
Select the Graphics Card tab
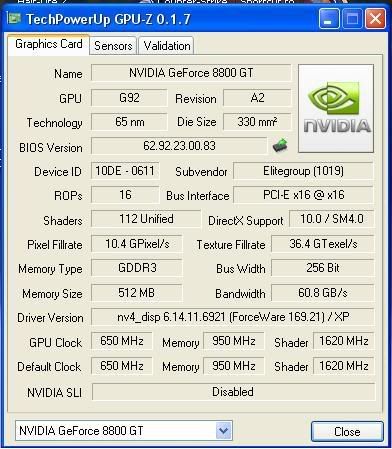click(49, 44)
